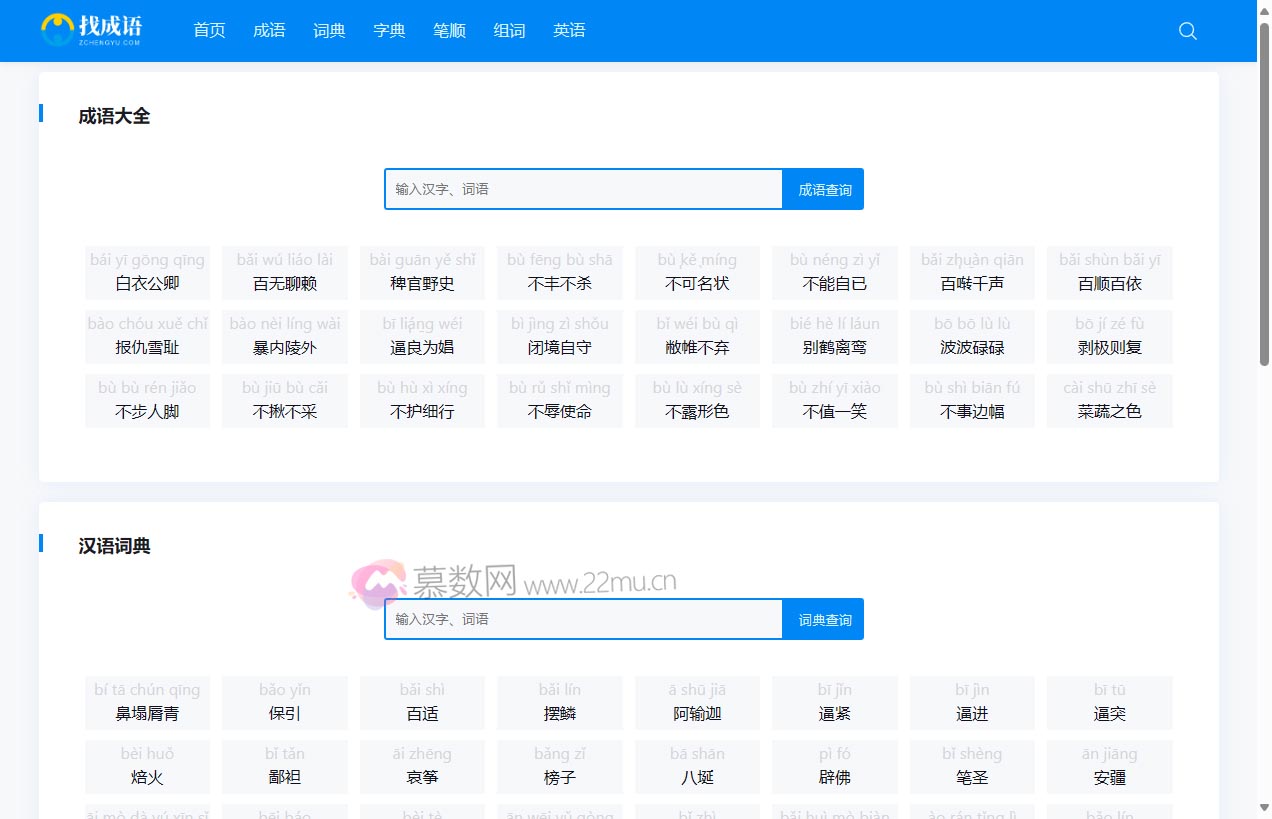Open the dictionary word 保引
This screenshot has height=819, width=1272.
click(x=284, y=702)
